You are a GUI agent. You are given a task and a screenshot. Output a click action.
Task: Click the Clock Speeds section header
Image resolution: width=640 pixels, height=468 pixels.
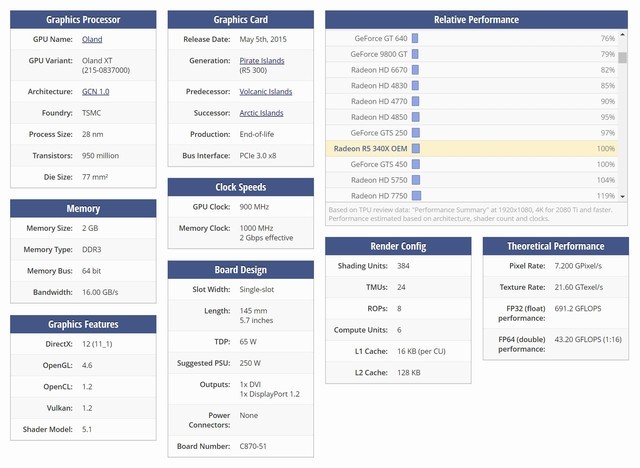click(x=241, y=187)
